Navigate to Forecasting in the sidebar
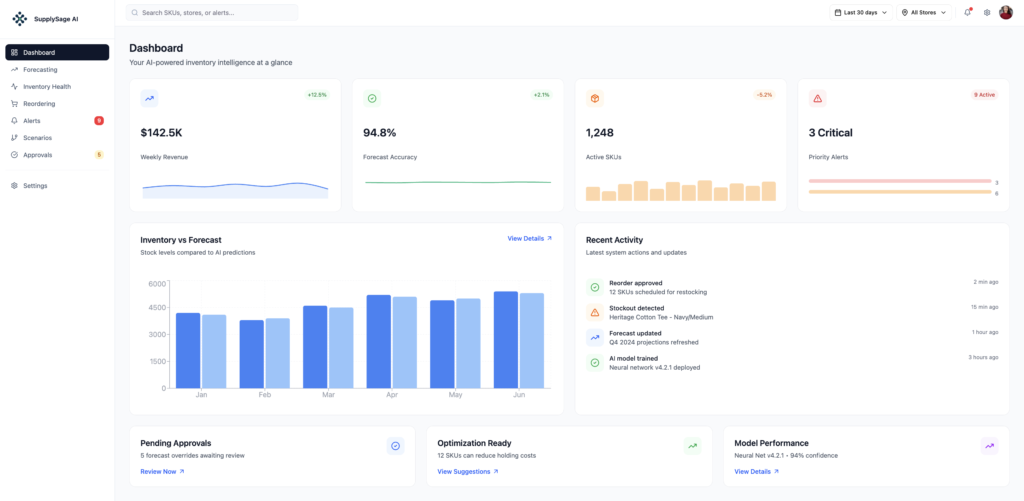 (x=40, y=69)
